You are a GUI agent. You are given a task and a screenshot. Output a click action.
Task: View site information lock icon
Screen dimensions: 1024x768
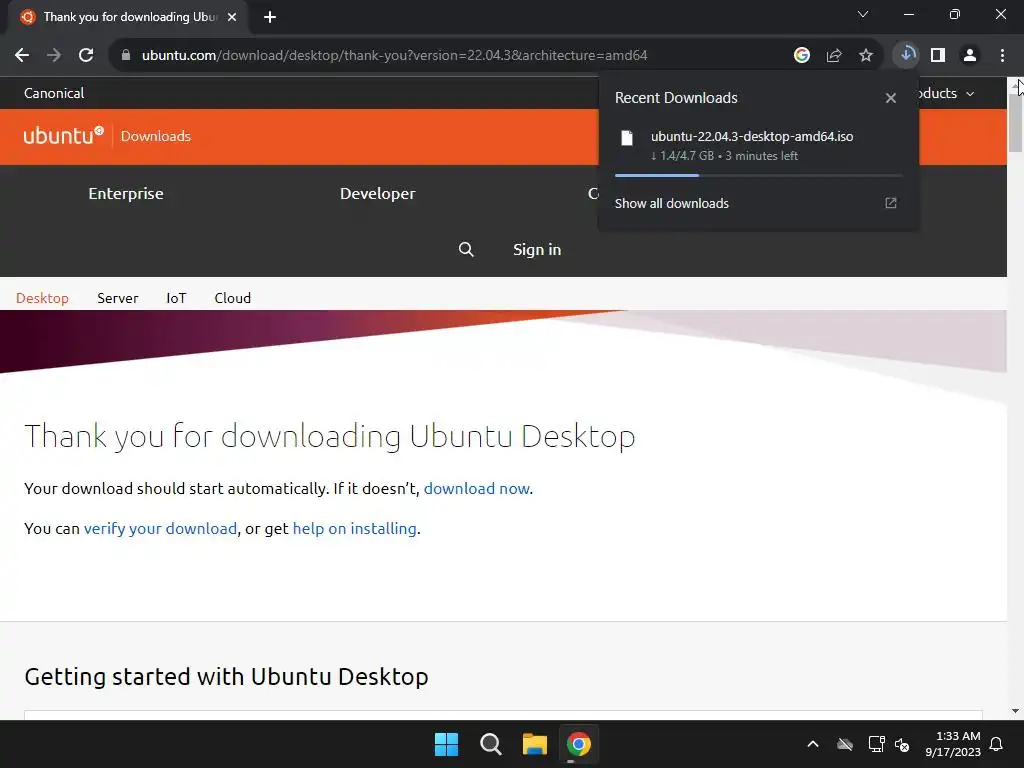pos(126,56)
